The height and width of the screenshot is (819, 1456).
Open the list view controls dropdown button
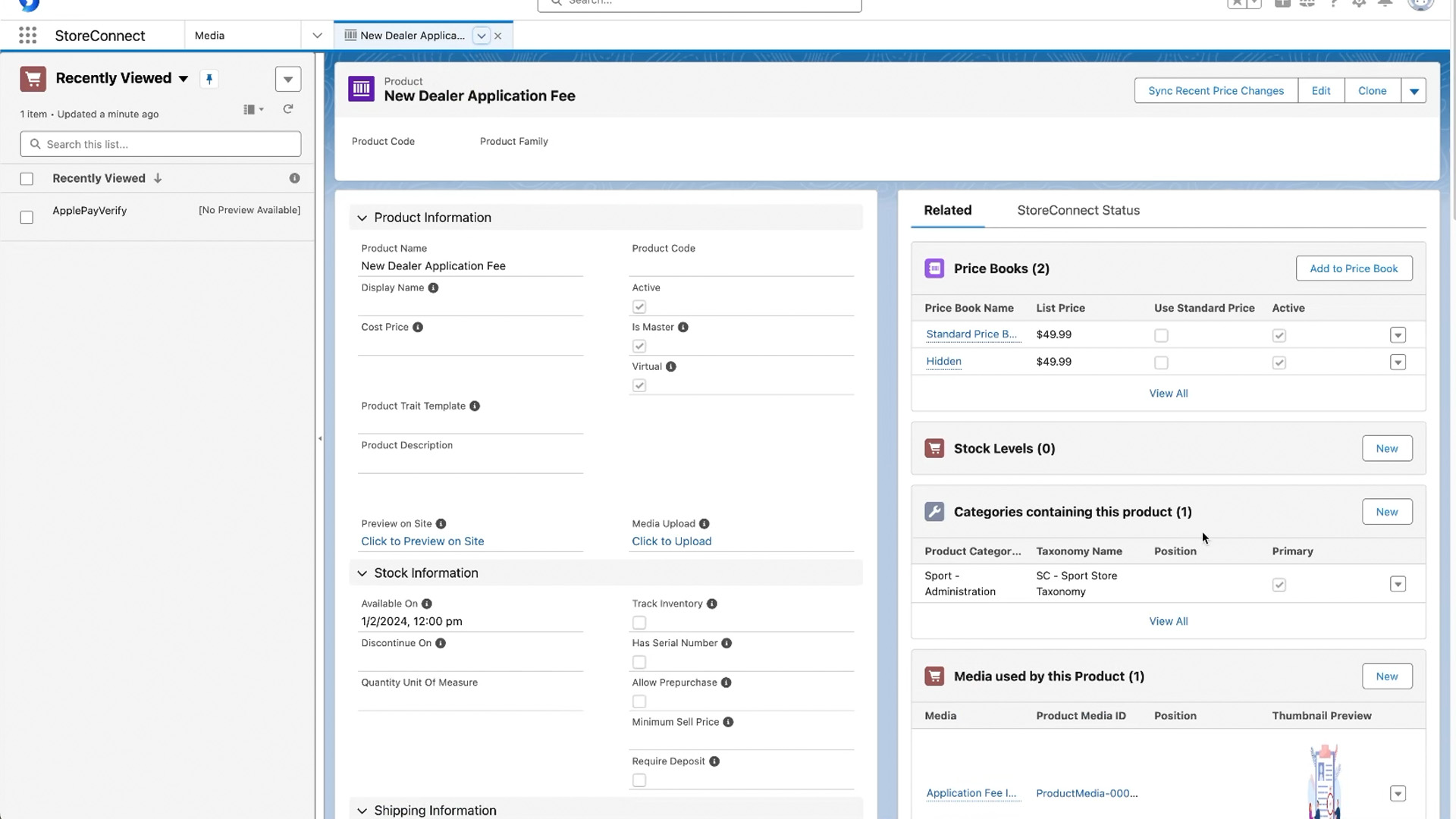pyautogui.click(x=288, y=80)
